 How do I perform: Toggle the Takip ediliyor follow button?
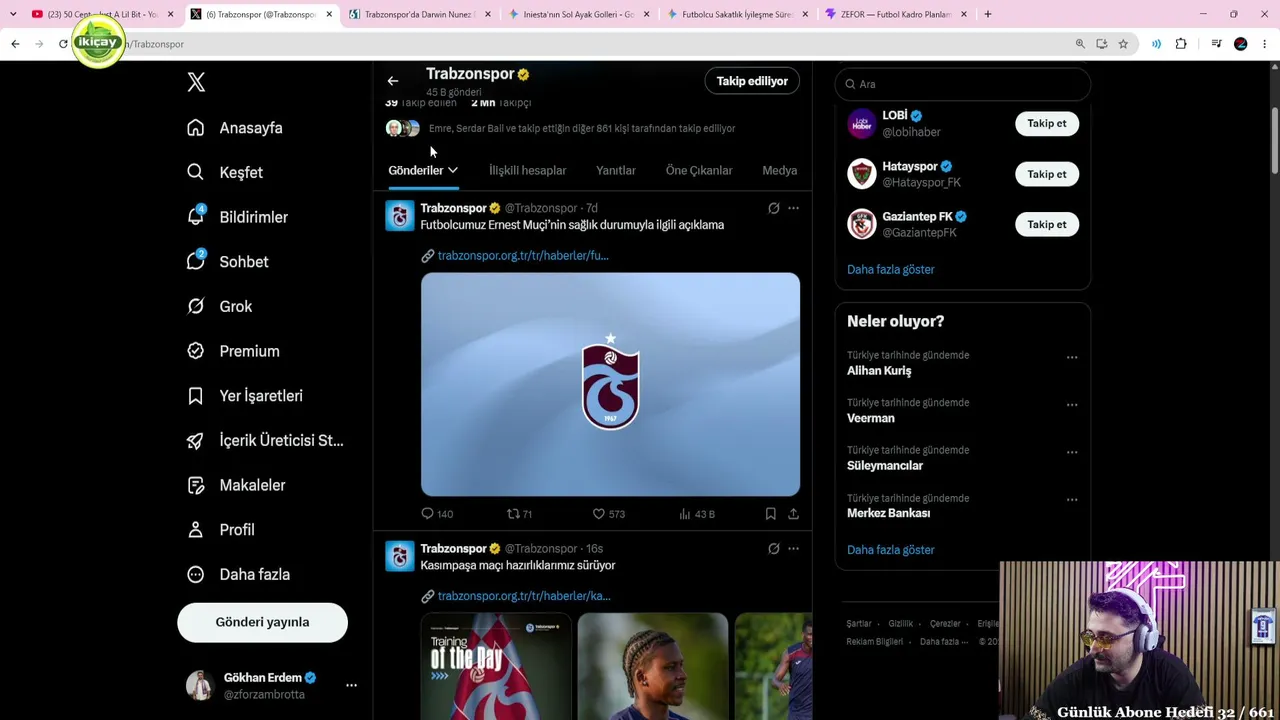752,81
